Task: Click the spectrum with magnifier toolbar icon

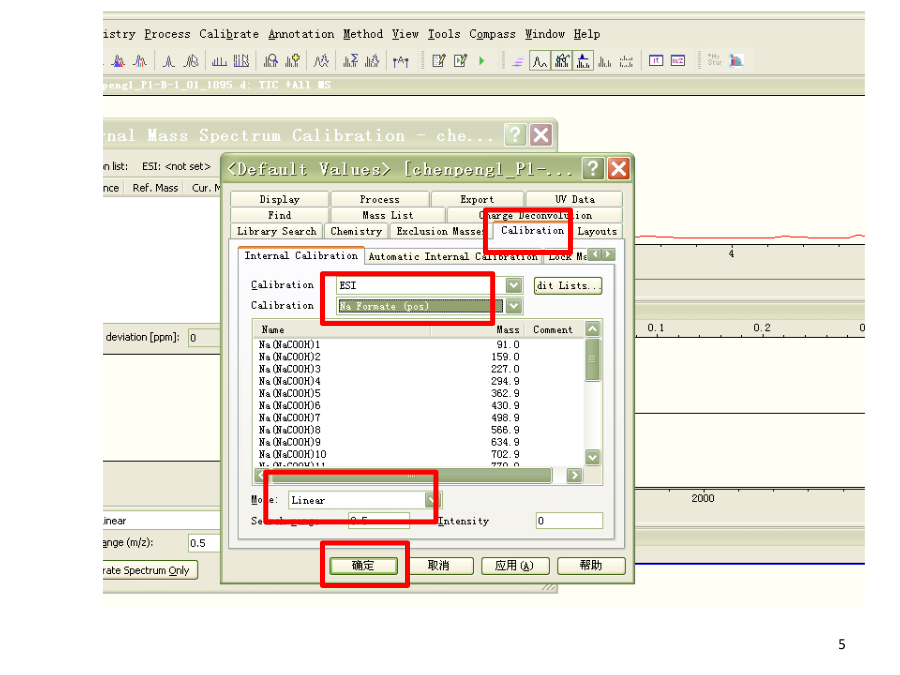Action: (x=270, y=61)
